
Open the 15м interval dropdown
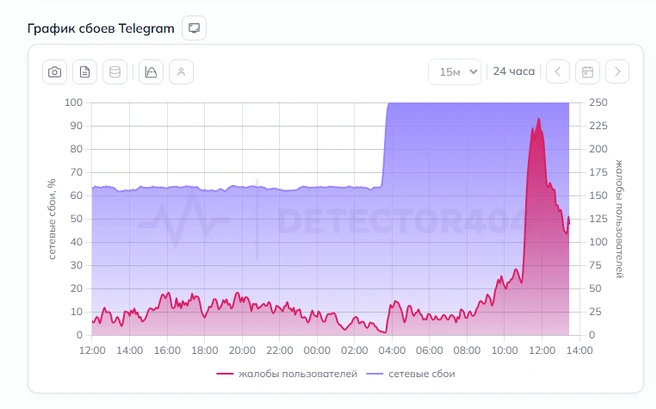(455, 72)
